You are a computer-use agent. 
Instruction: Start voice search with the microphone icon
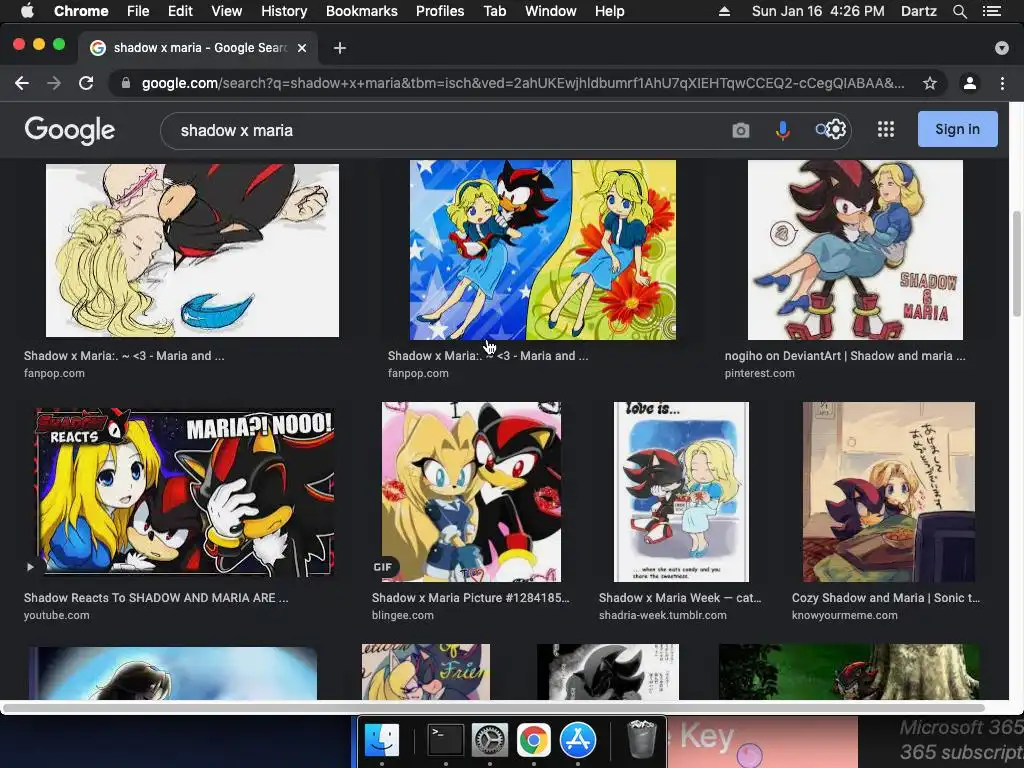[782, 131]
